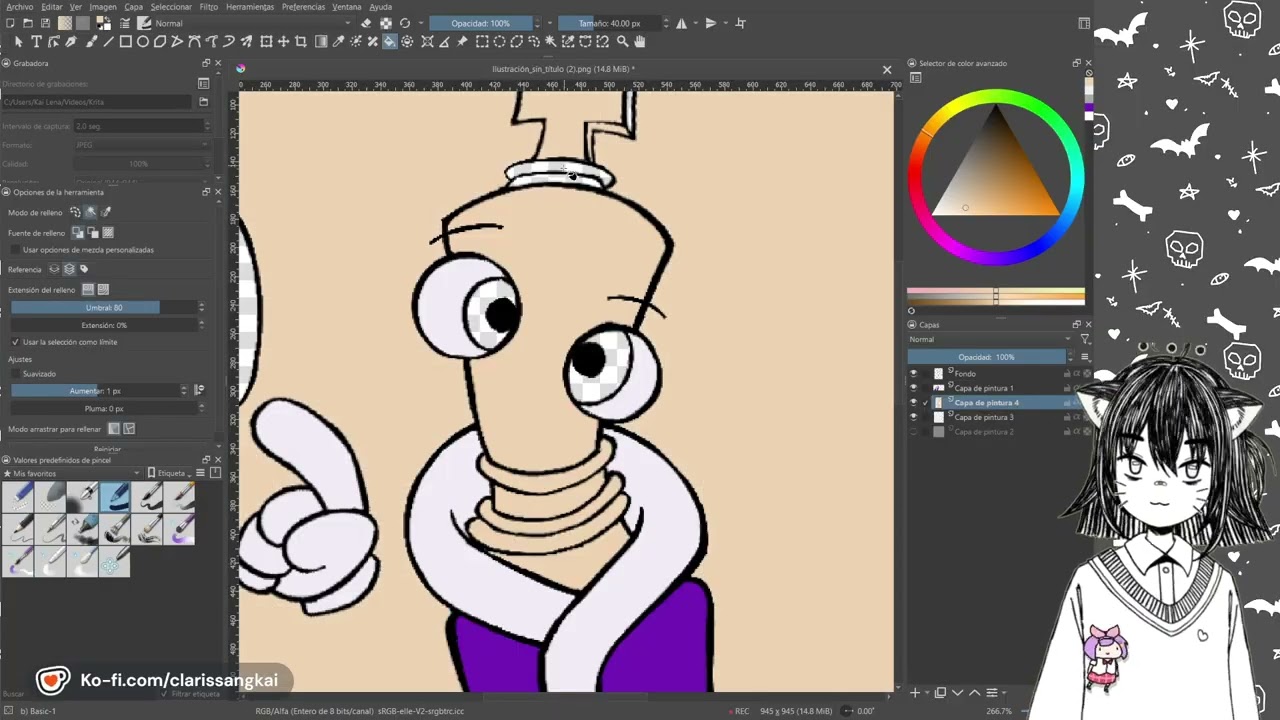
Task: Select labeled layers reference tag icon
Action: [84, 269]
